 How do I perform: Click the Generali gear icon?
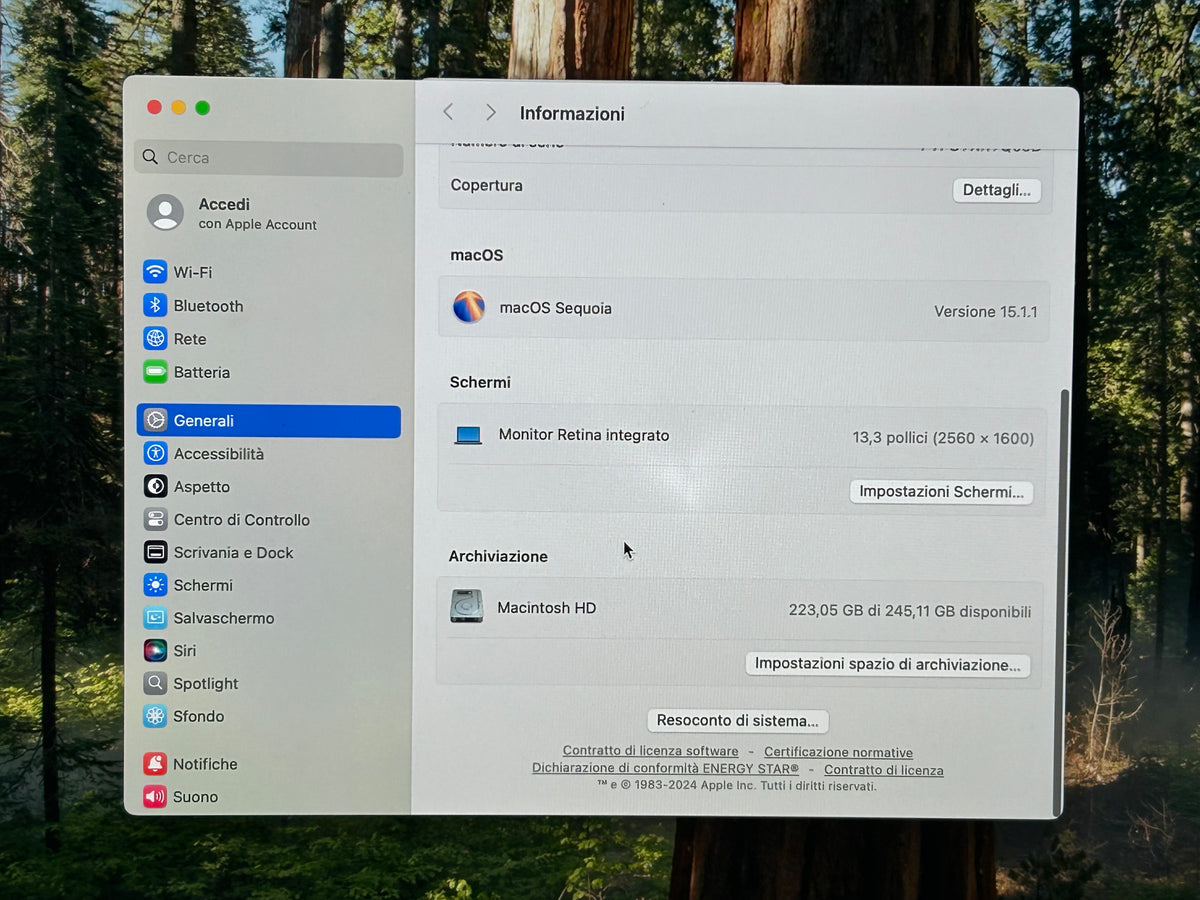[x=155, y=421]
